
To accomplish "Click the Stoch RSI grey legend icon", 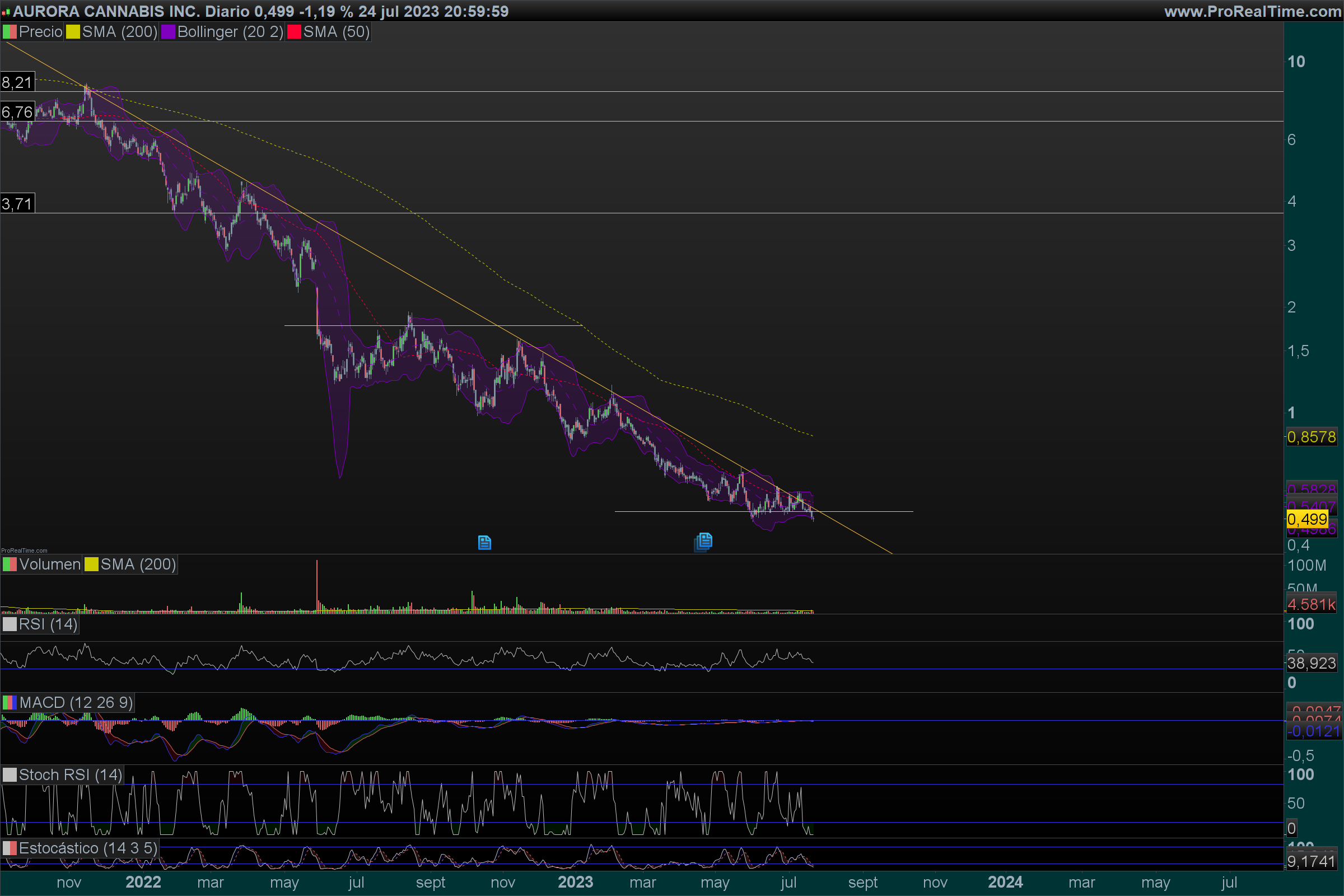I will pyautogui.click(x=10, y=775).
